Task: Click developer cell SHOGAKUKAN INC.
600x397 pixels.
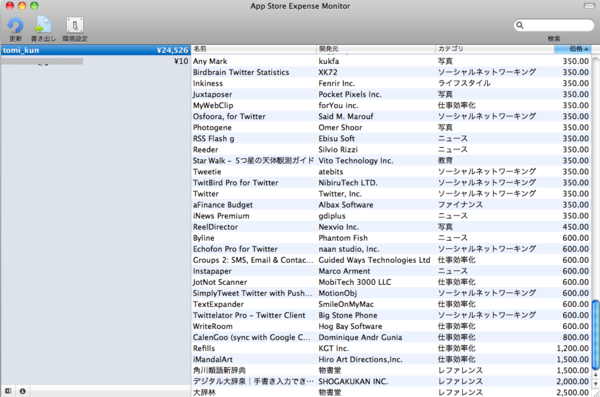Action: [353, 382]
